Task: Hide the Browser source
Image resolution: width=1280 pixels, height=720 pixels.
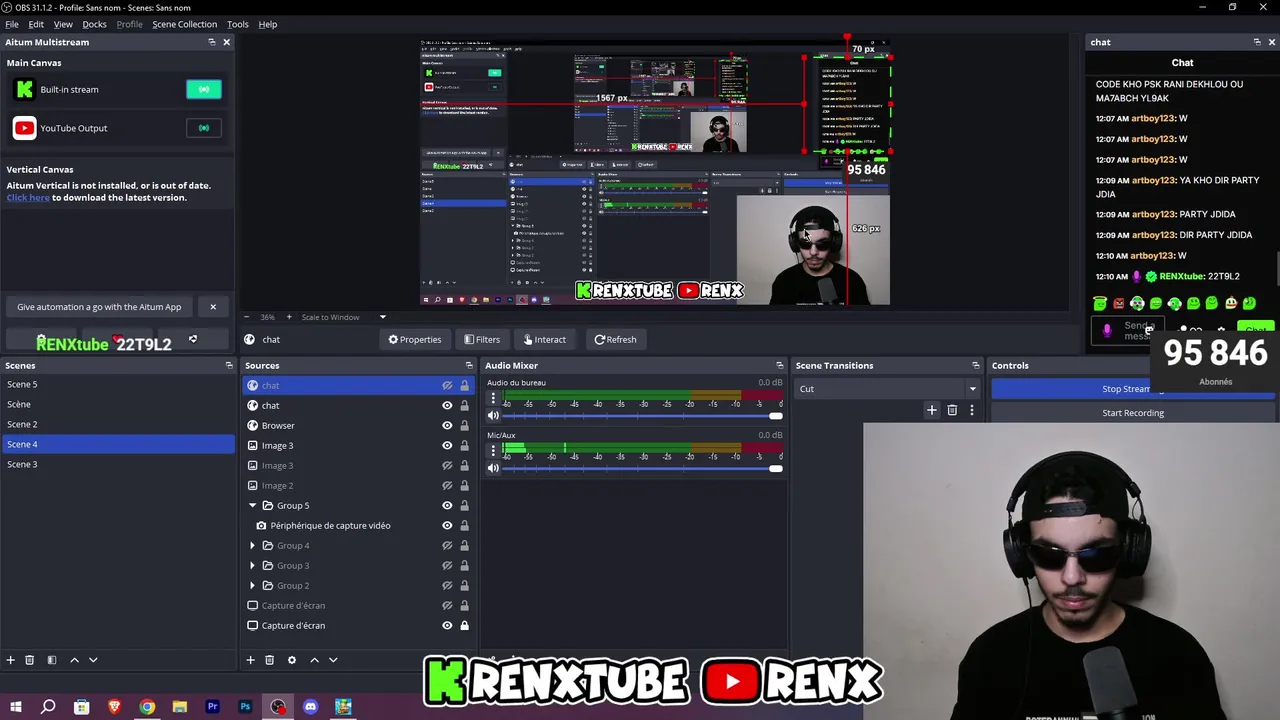Action: pos(447,425)
